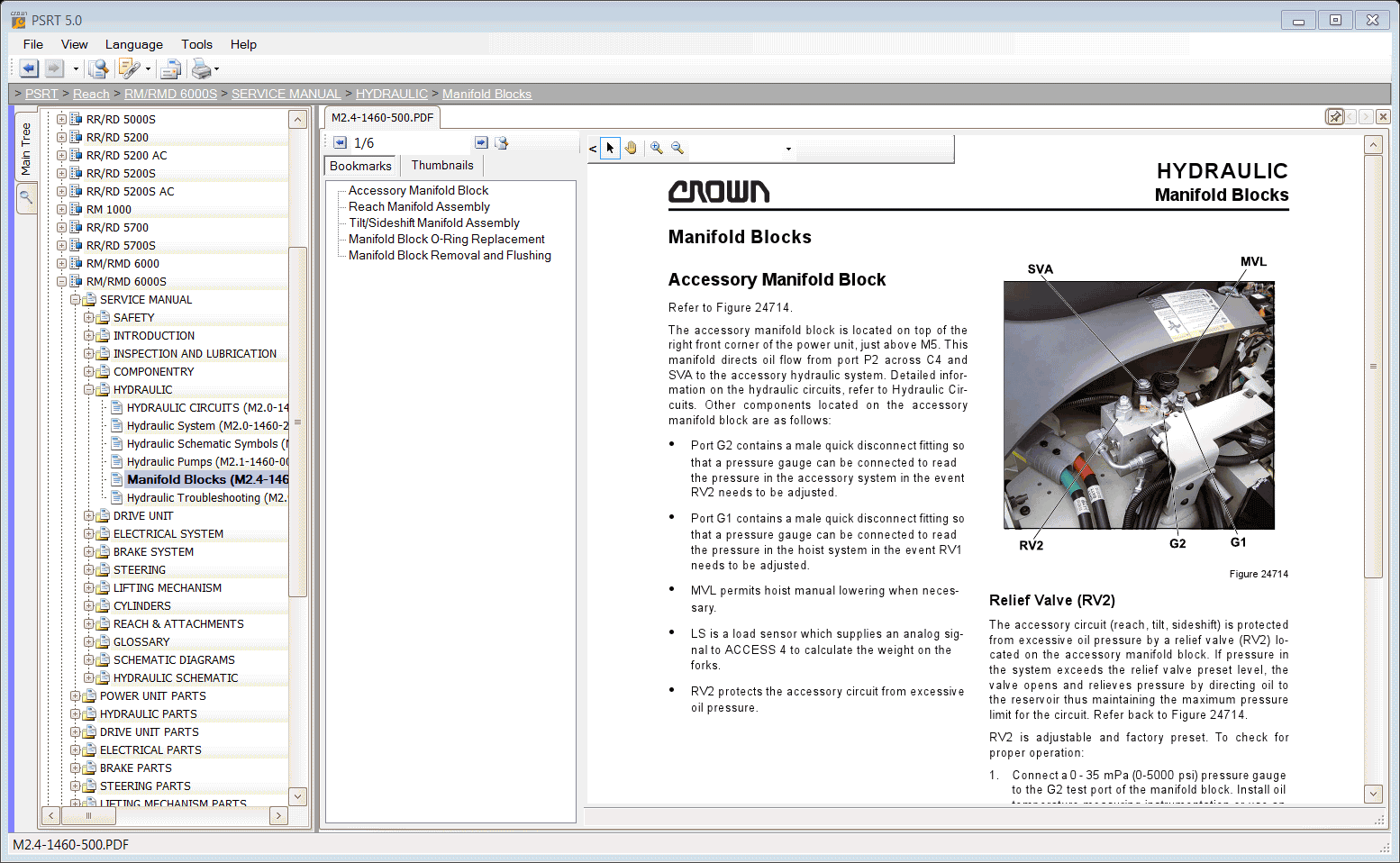Go to next PDF page arrow

[x=481, y=142]
